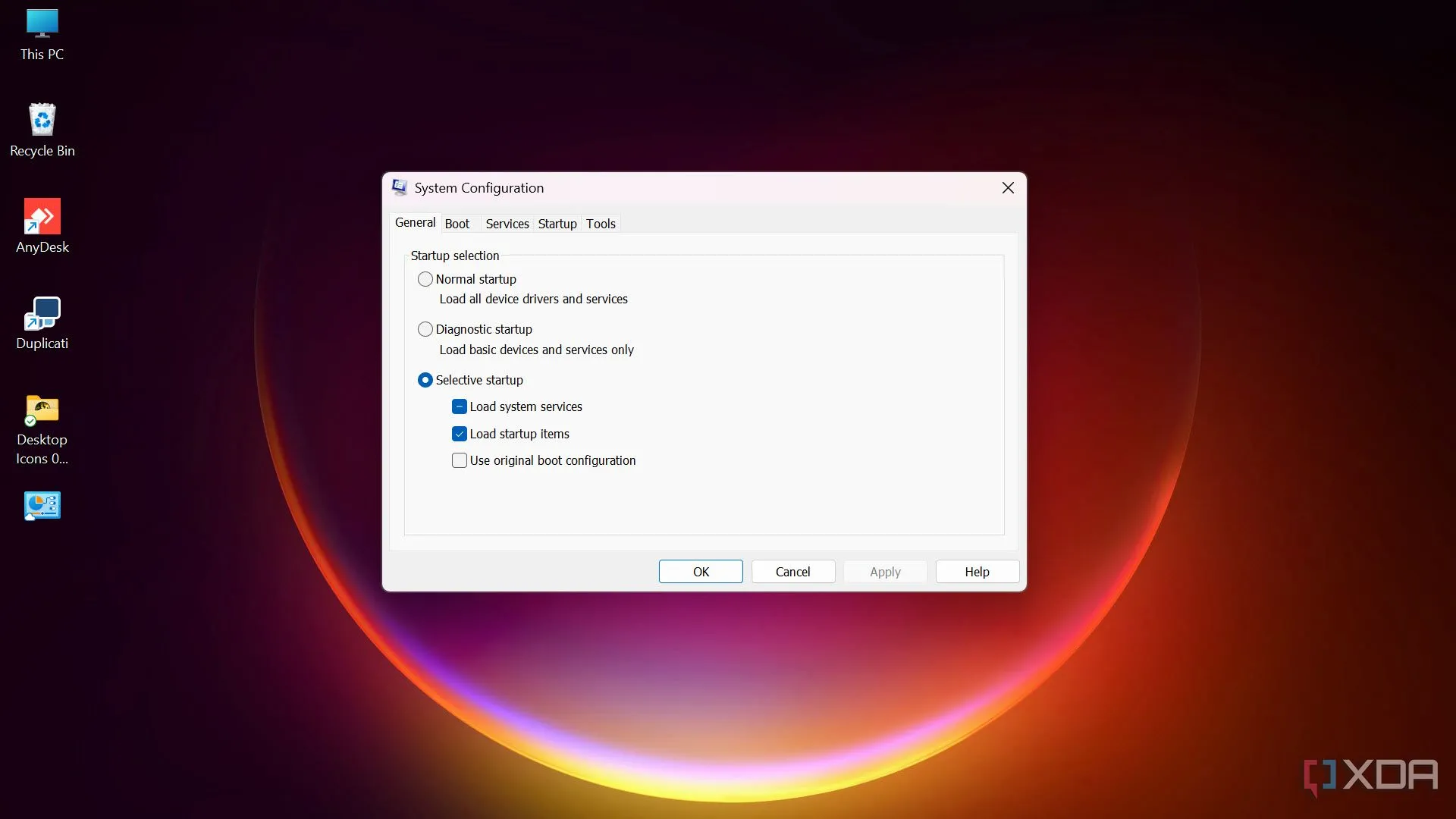Open the This PC desktop icon
Screen dimensions: 1456x819
[x=42, y=34]
